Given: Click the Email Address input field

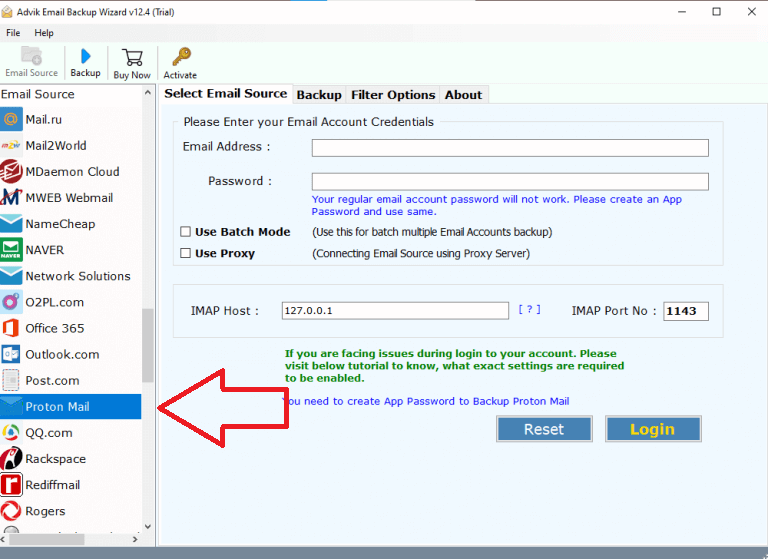Looking at the screenshot, I should point(510,148).
